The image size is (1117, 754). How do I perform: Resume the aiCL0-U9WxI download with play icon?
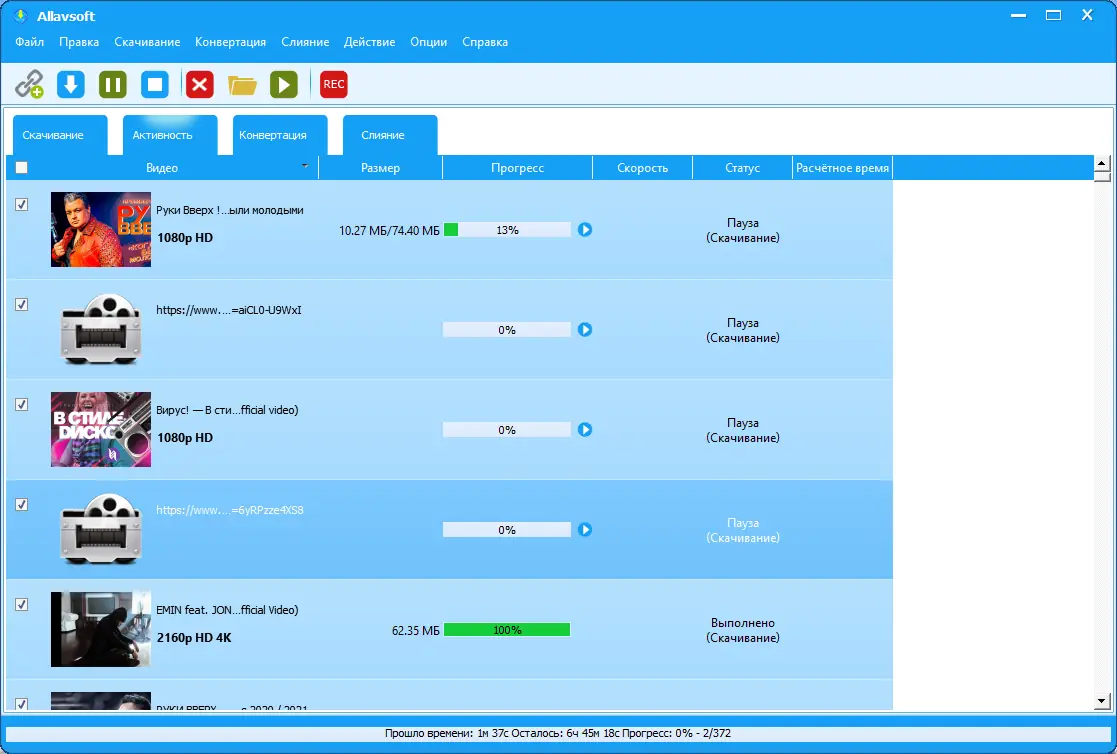click(585, 329)
